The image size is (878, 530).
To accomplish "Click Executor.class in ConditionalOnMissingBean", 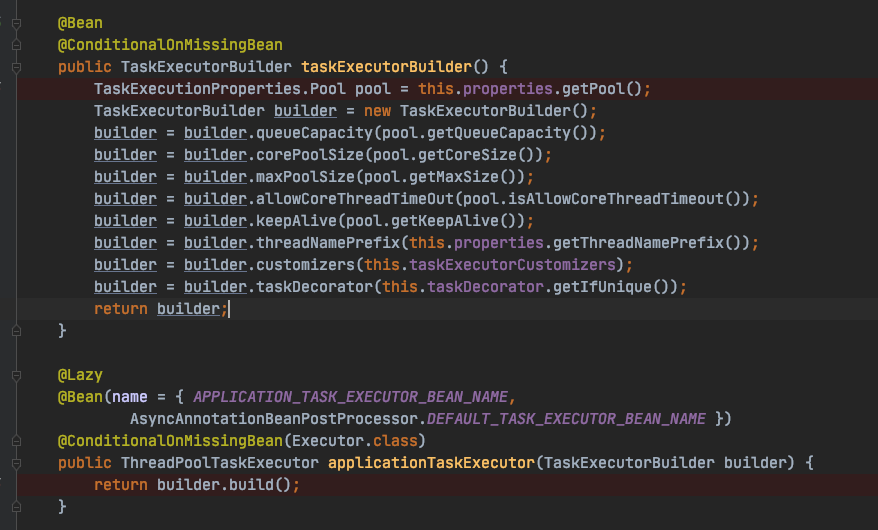I will click(x=355, y=441).
